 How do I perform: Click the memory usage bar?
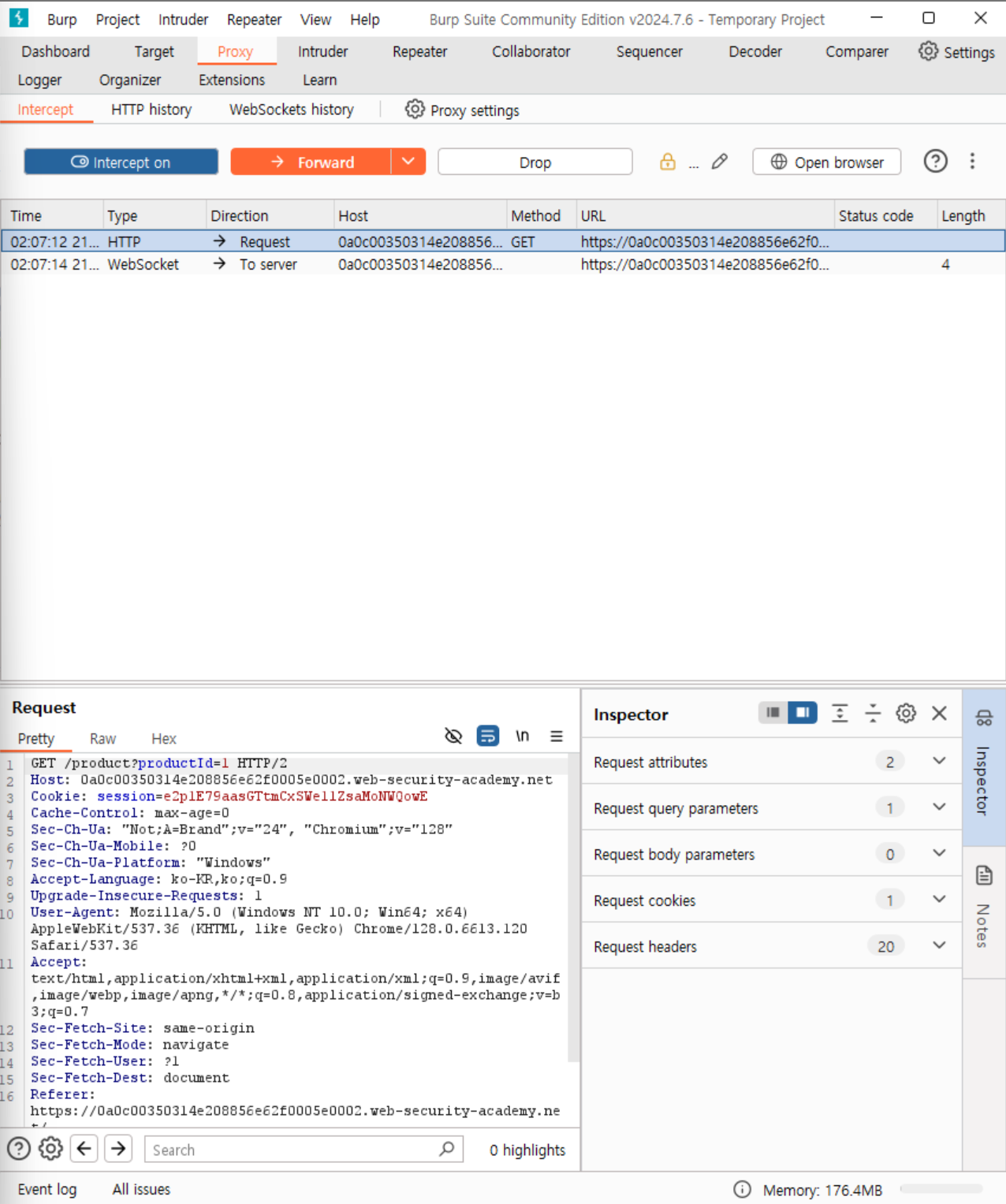[x=941, y=1189]
